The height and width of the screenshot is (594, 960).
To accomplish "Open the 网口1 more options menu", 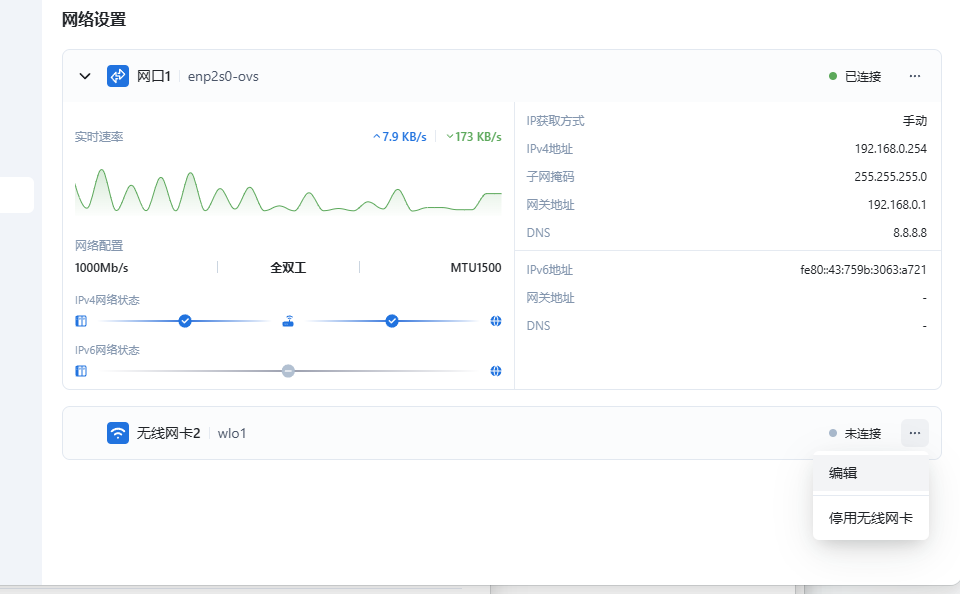I will [915, 76].
